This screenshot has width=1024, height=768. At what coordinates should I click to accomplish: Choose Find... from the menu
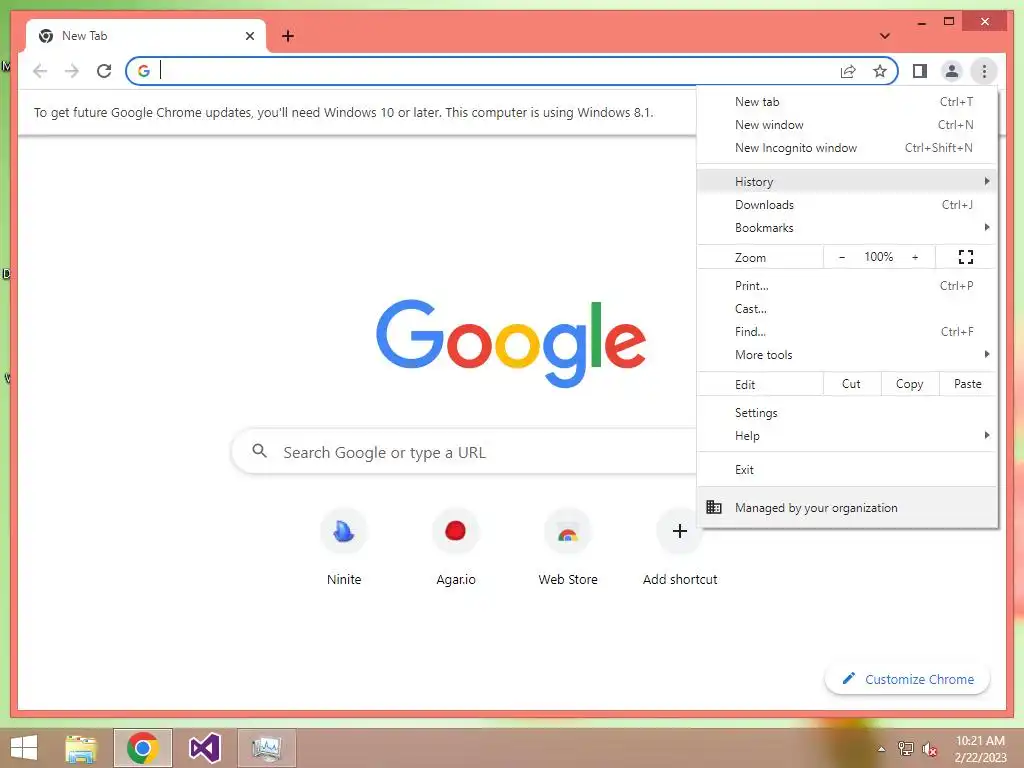[x=847, y=332]
